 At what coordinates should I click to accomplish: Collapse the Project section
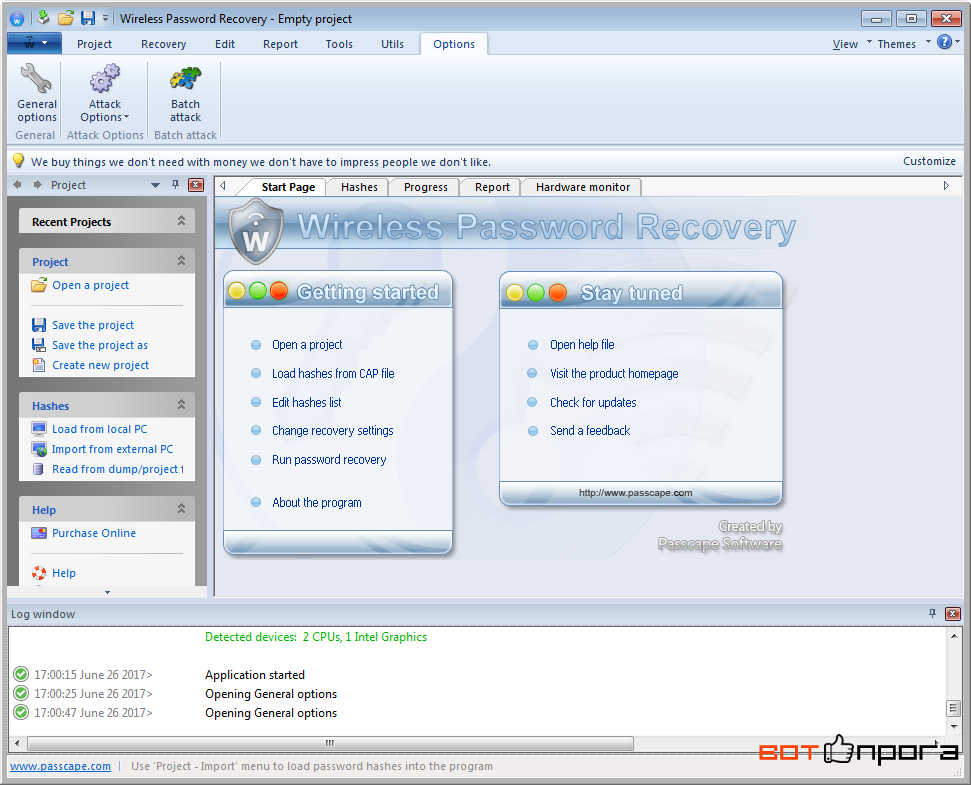(181, 261)
